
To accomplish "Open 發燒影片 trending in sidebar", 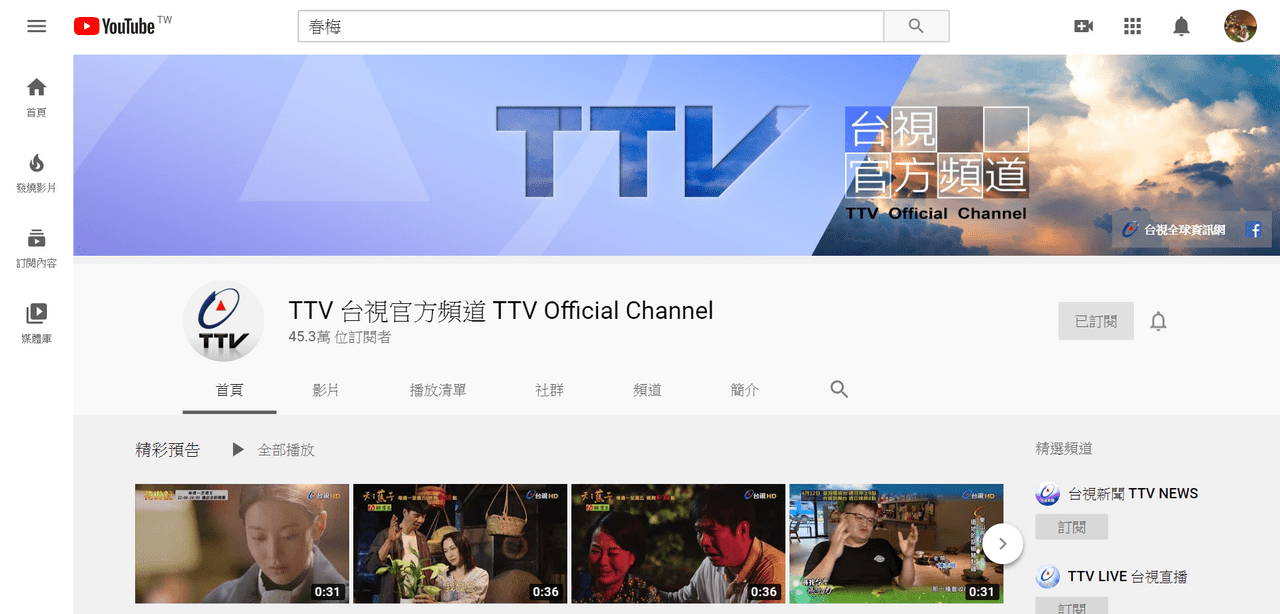I will point(36,173).
